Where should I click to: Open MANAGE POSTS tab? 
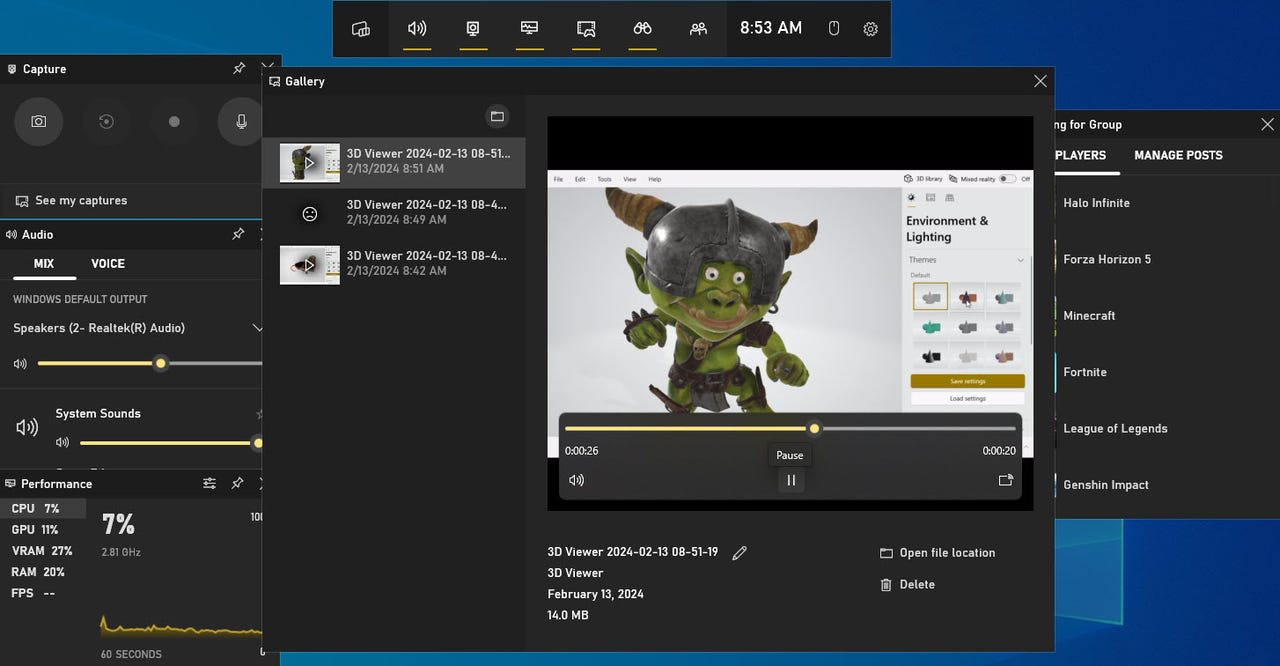point(1178,155)
